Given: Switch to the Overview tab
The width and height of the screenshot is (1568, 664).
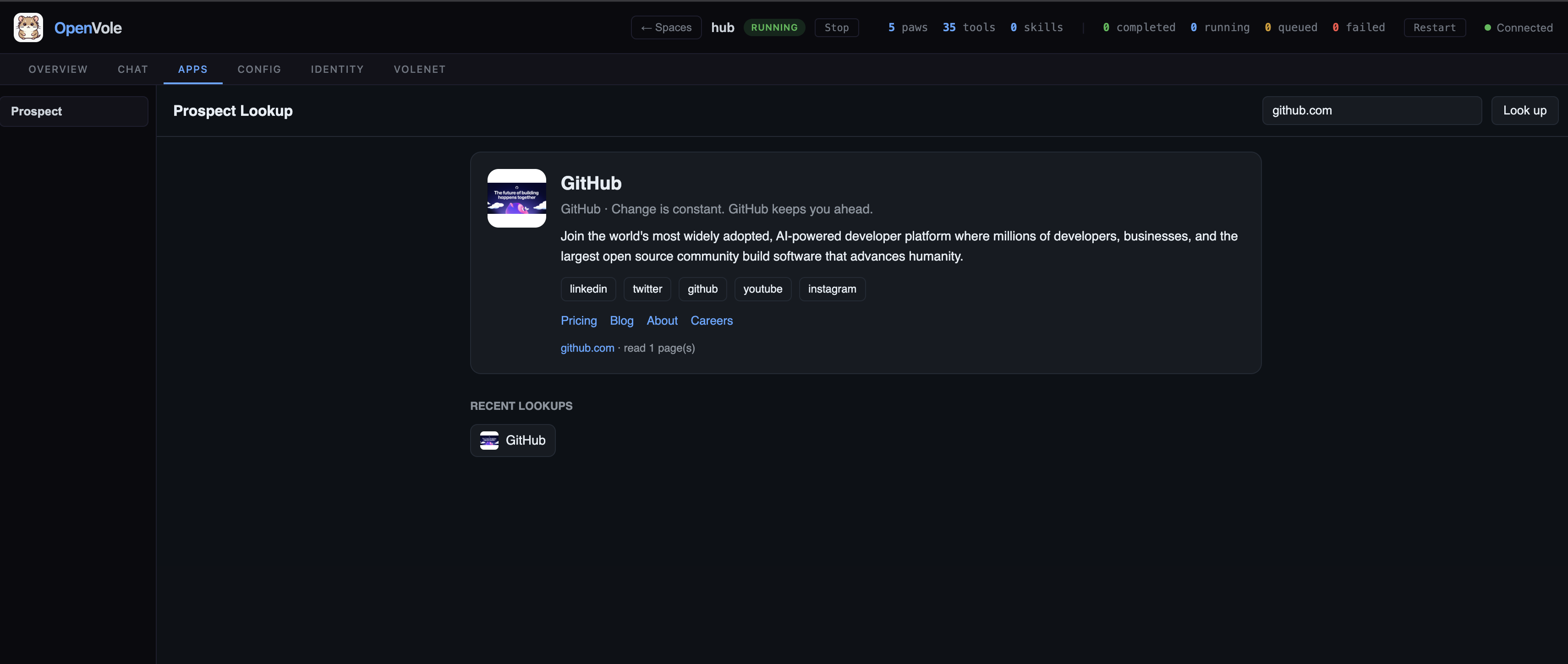Looking at the screenshot, I should (x=58, y=69).
